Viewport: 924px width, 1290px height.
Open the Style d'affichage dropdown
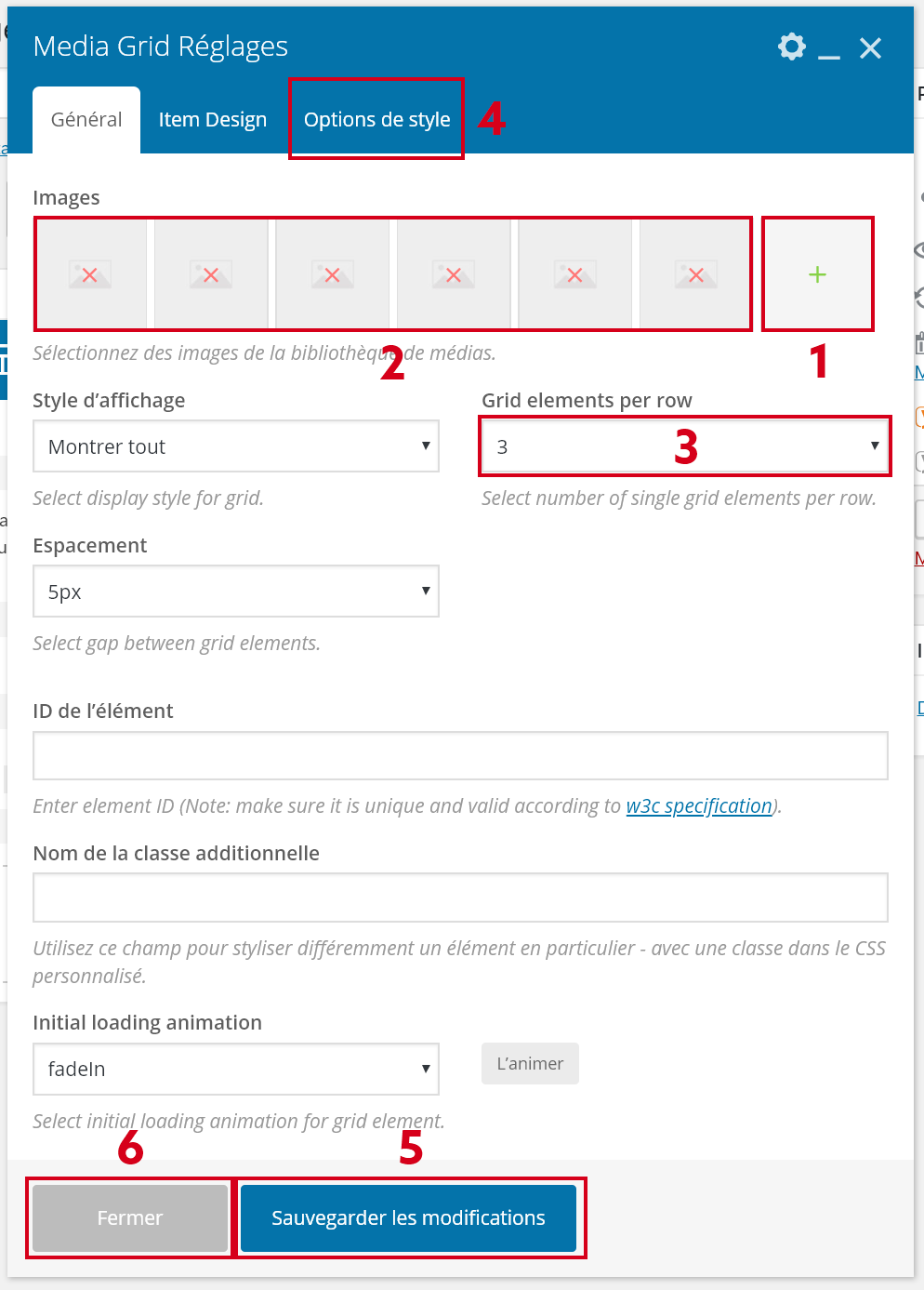coord(236,446)
